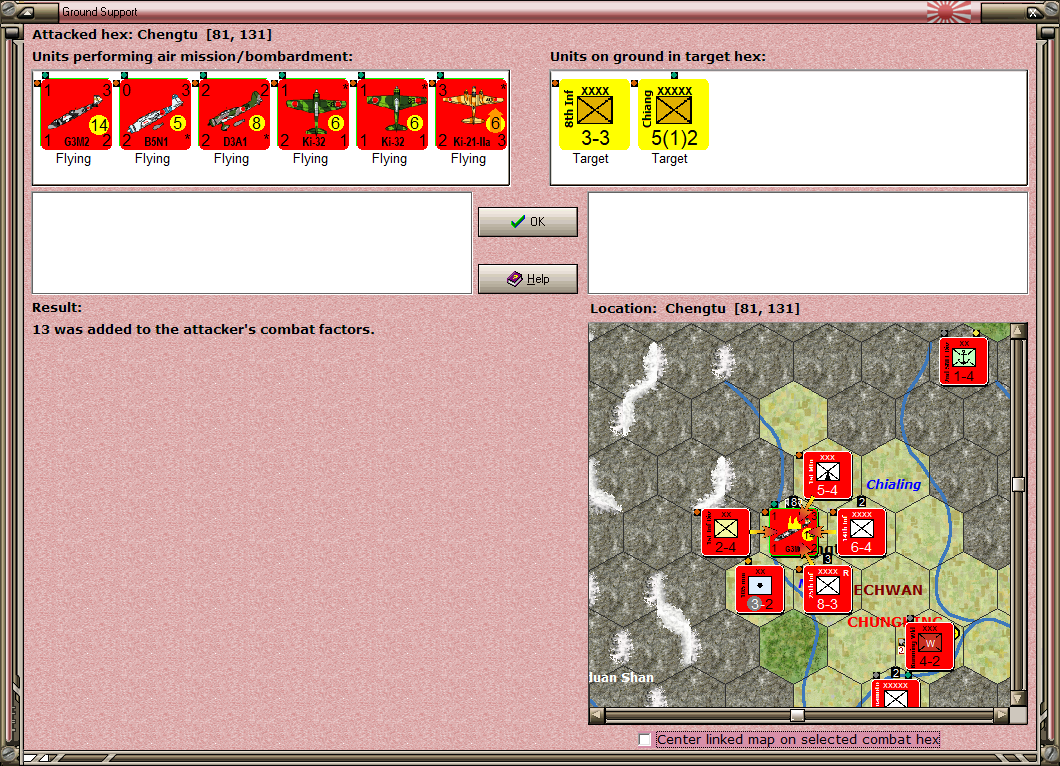This screenshot has width=1060, height=766.
Task: Click the Chialing river label on map
Action: tap(893, 484)
